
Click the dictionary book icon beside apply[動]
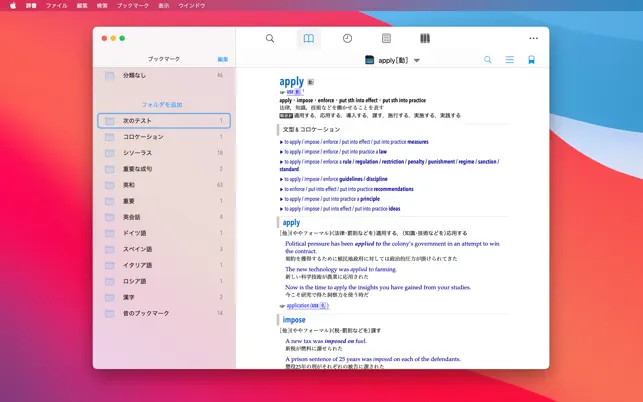tap(369, 60)
